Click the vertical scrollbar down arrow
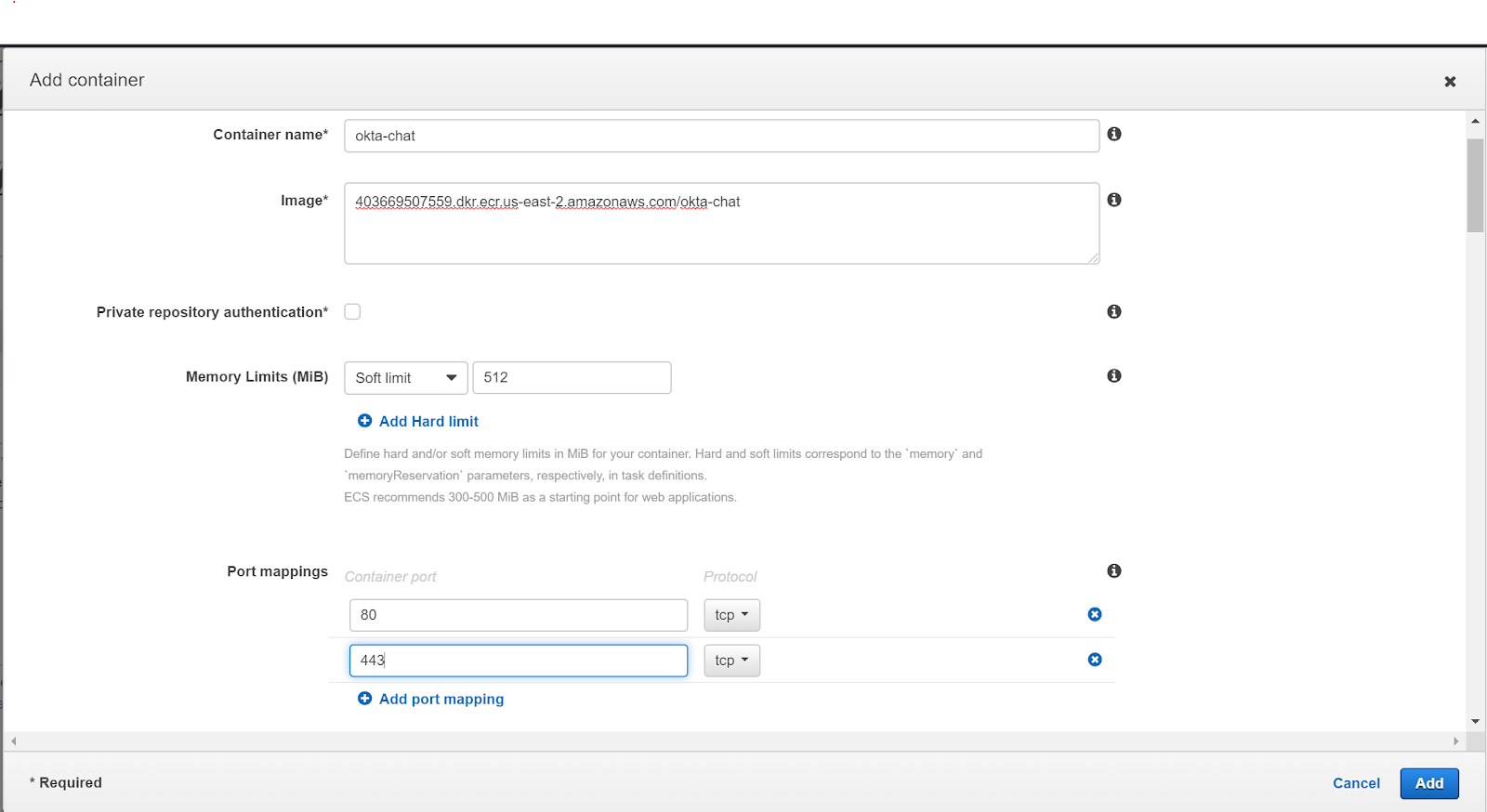 (x=1475, y=722)
